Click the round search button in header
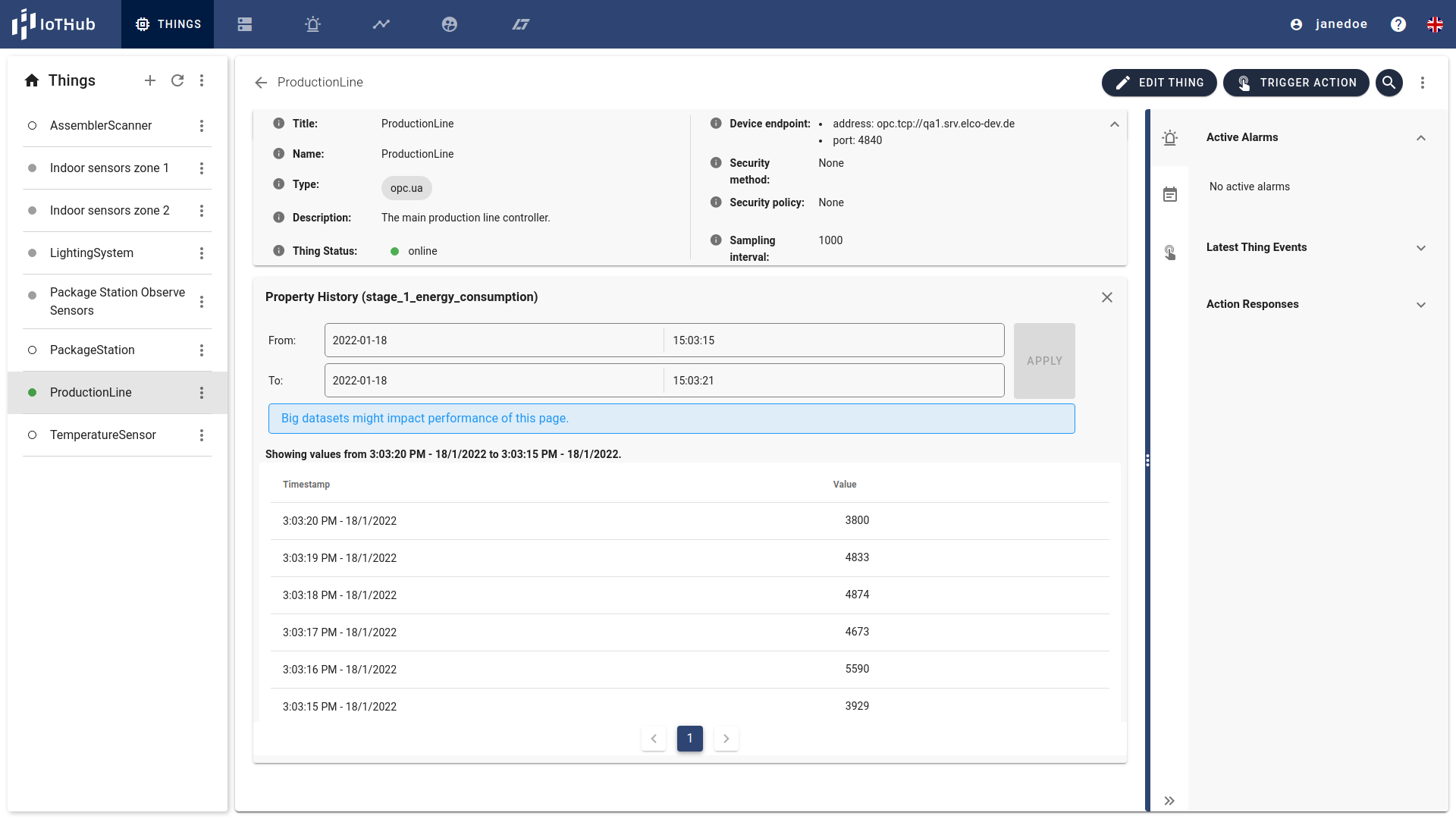This screenshot has height=819, width=1456. pos(1389,83)
